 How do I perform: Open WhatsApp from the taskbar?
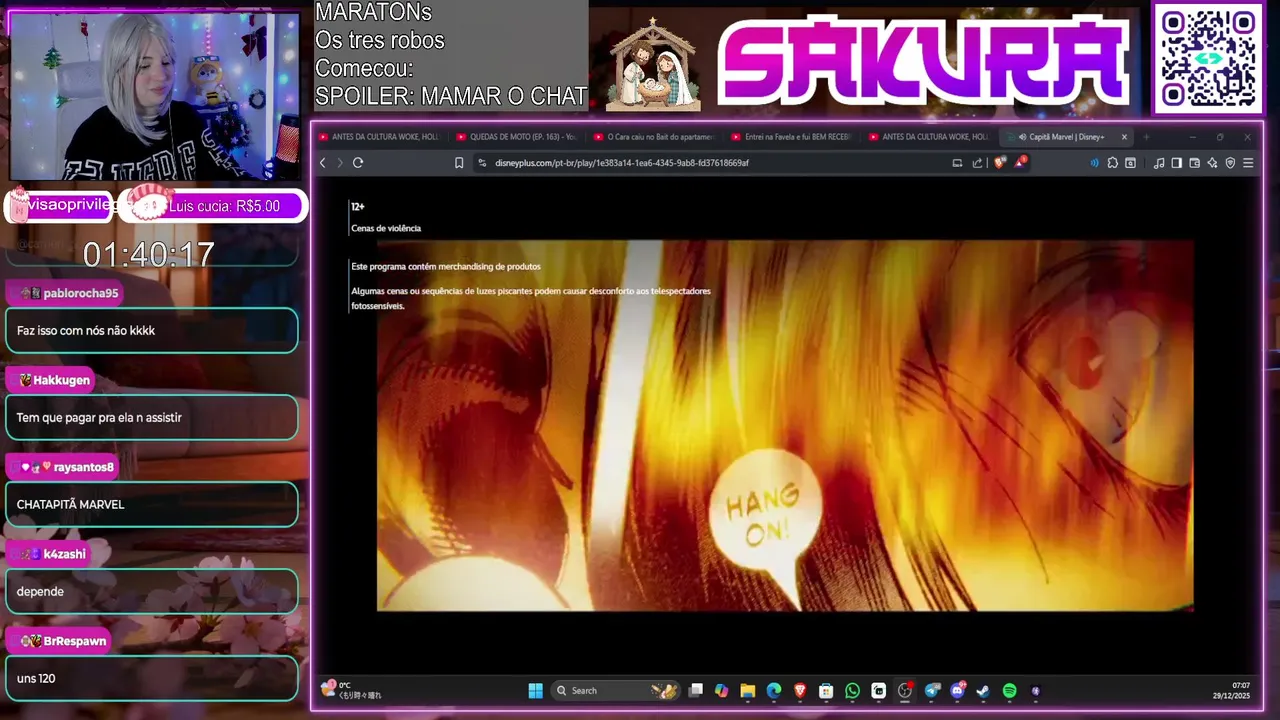click(x=852, y=690)
